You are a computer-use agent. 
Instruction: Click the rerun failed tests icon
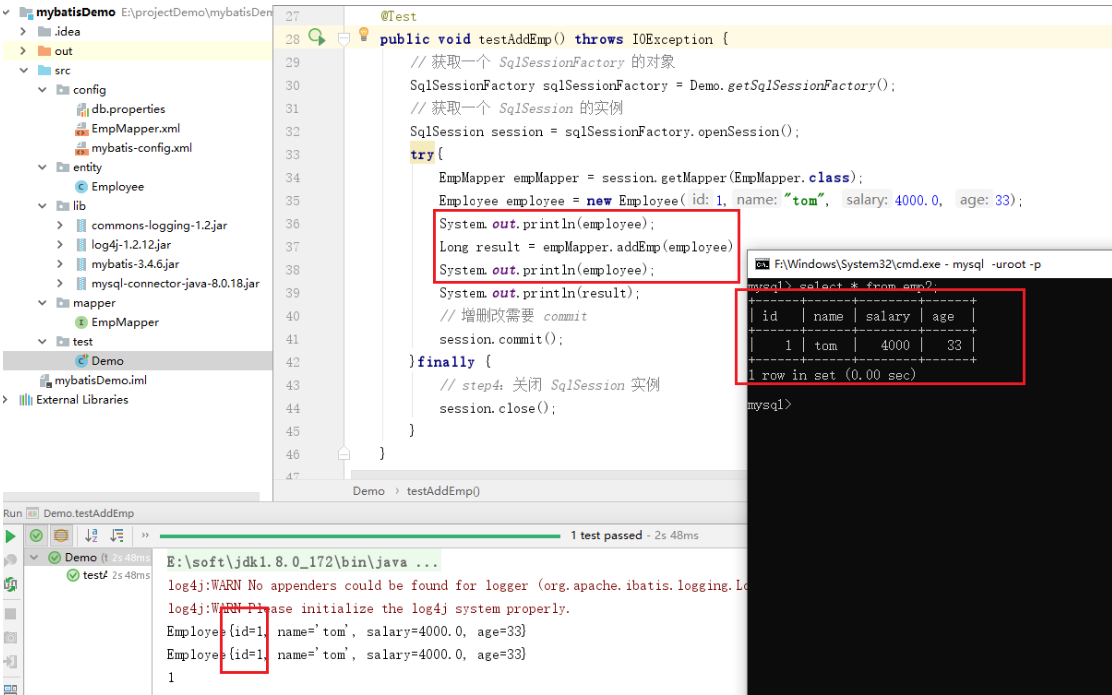click(x=10, y=560)
